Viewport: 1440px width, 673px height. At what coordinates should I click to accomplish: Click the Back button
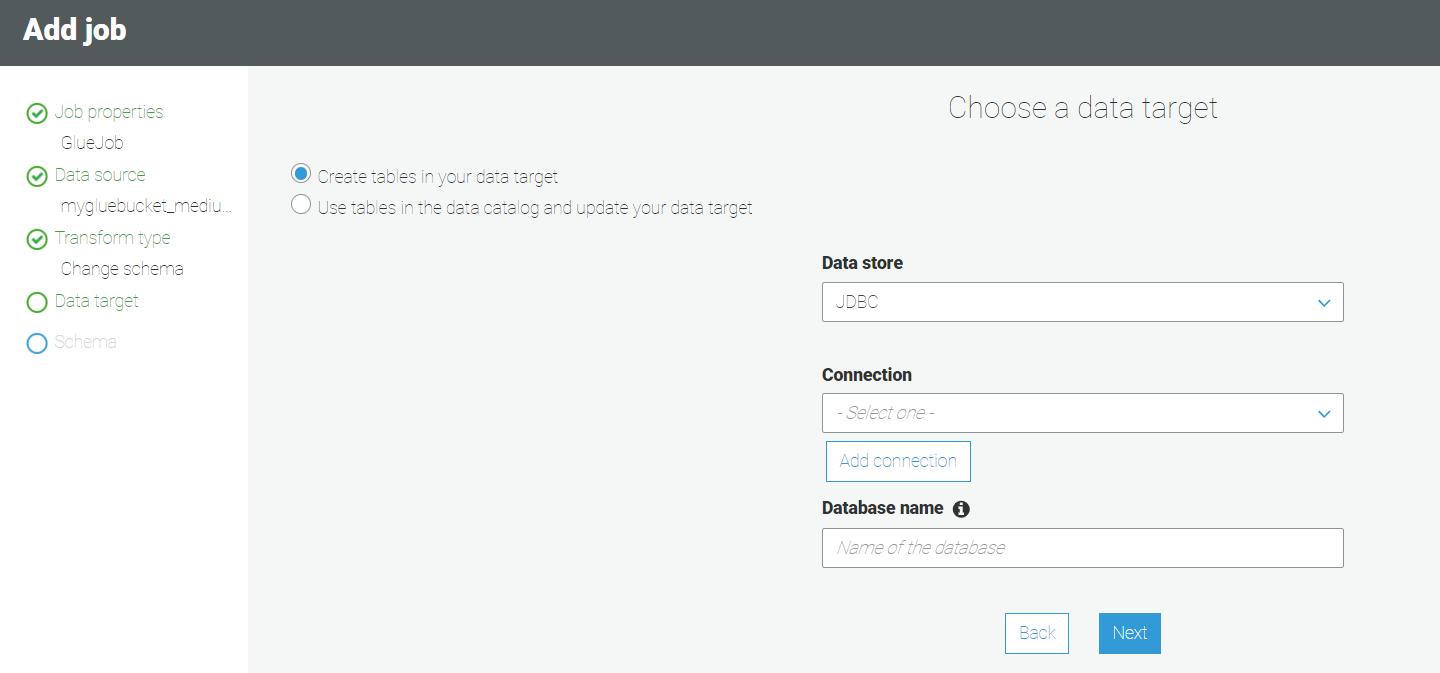1037,633
